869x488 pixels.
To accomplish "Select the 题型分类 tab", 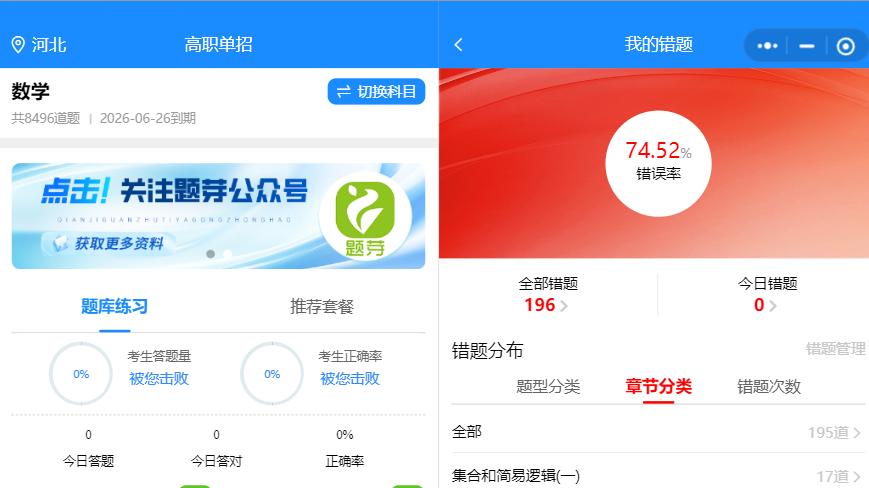I will click(x=548, y=386).
